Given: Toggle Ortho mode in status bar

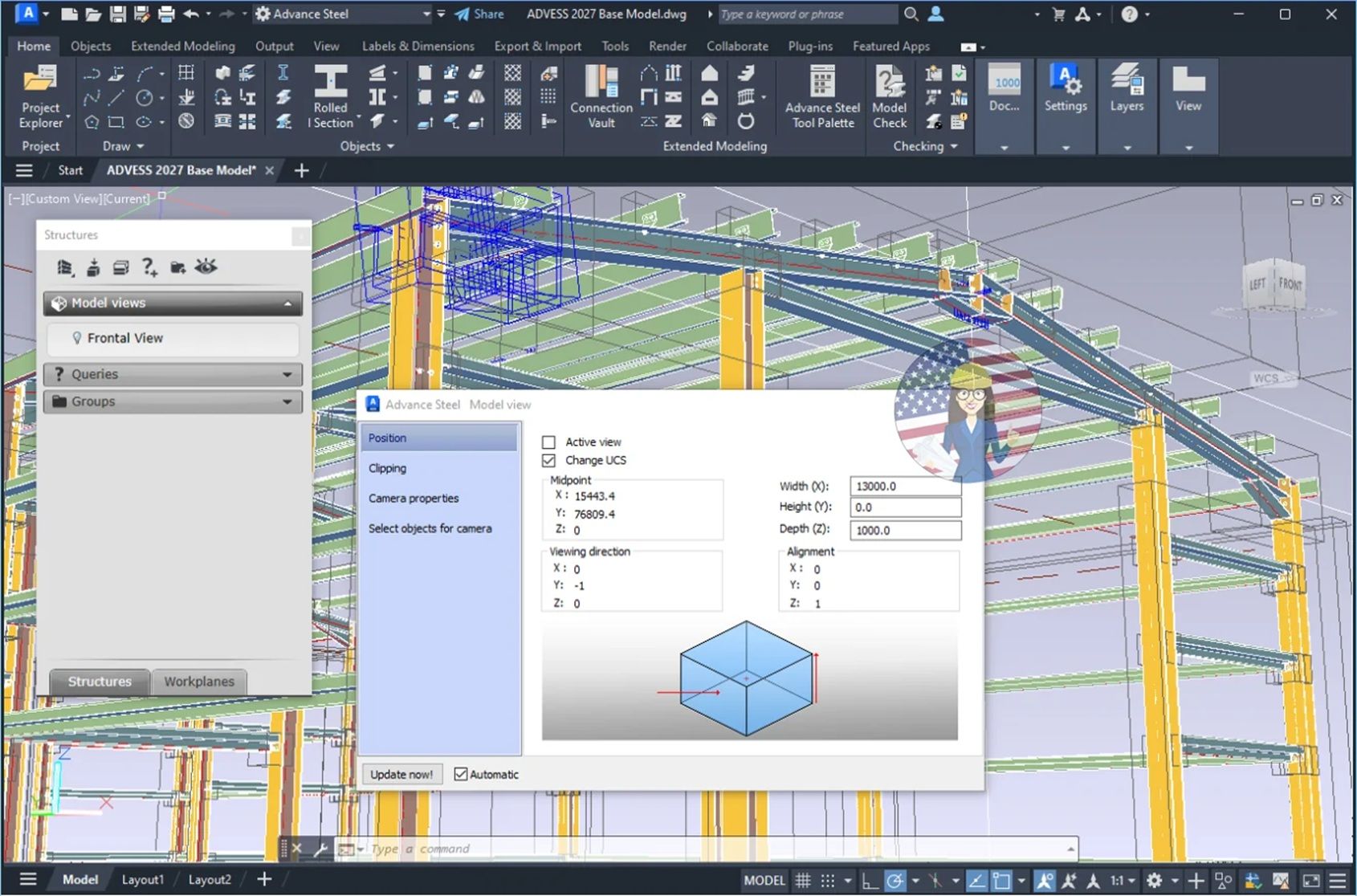Looking at the screenshot, I should (x=870, y=880).
